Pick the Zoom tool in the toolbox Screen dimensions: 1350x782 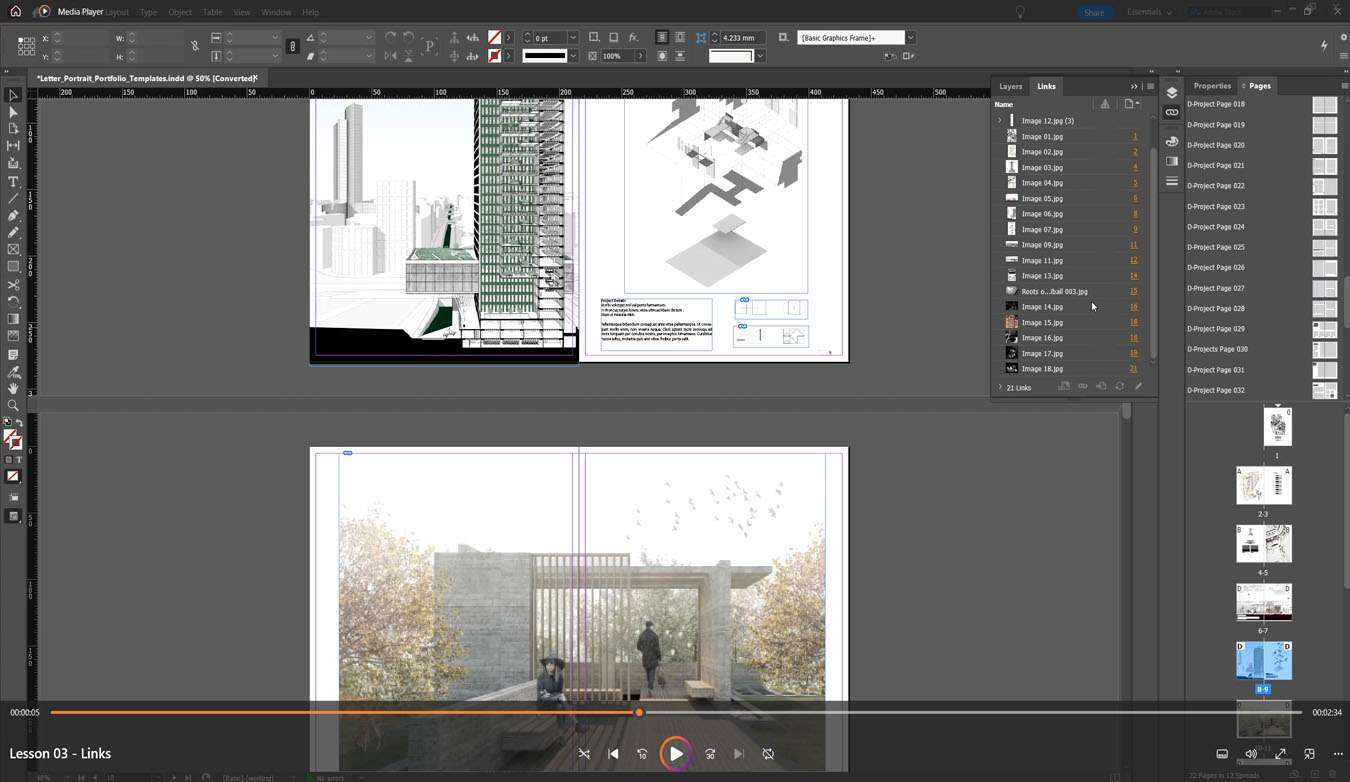pyautogui.click(x=13, y=405)
